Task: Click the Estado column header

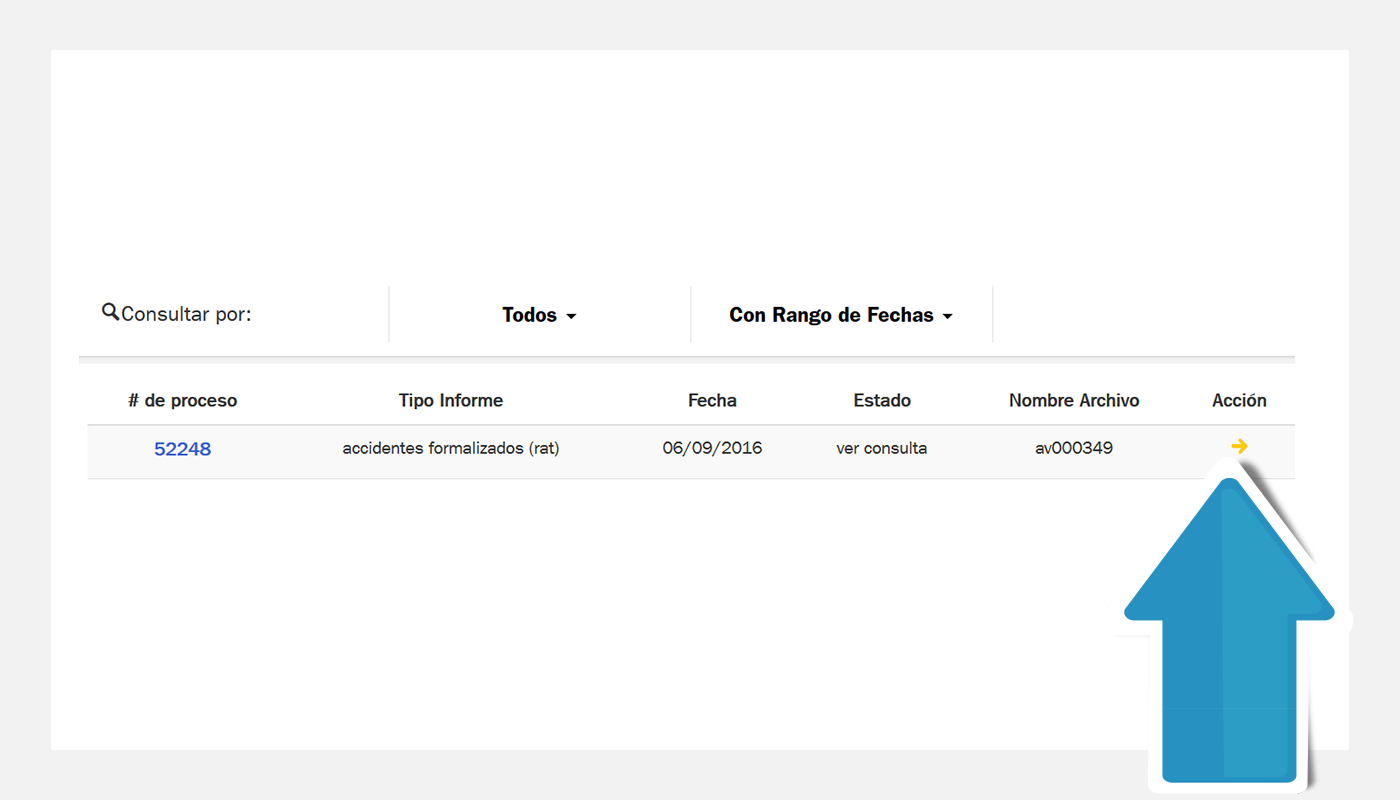Action: 882,400
